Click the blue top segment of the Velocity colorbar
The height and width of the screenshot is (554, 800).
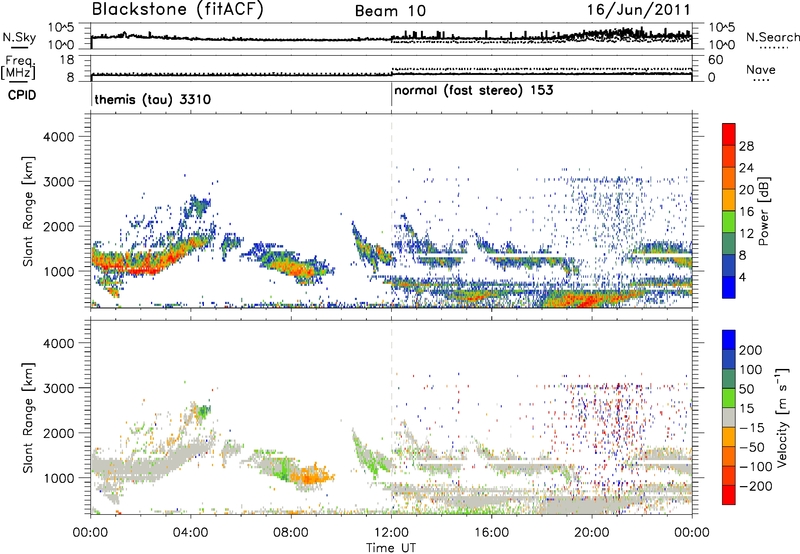(729, 340)
